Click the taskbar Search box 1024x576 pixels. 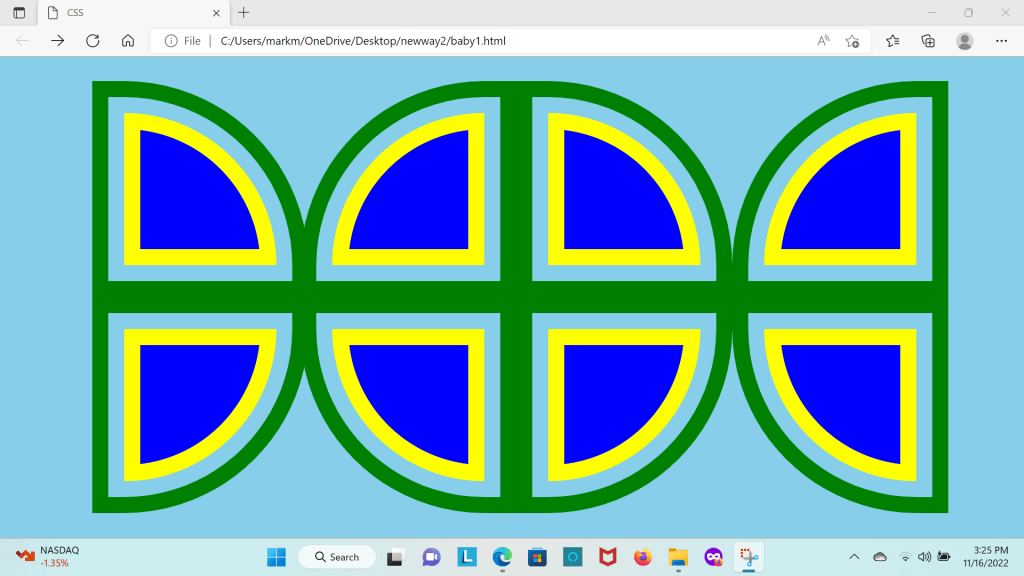(337, 557)
